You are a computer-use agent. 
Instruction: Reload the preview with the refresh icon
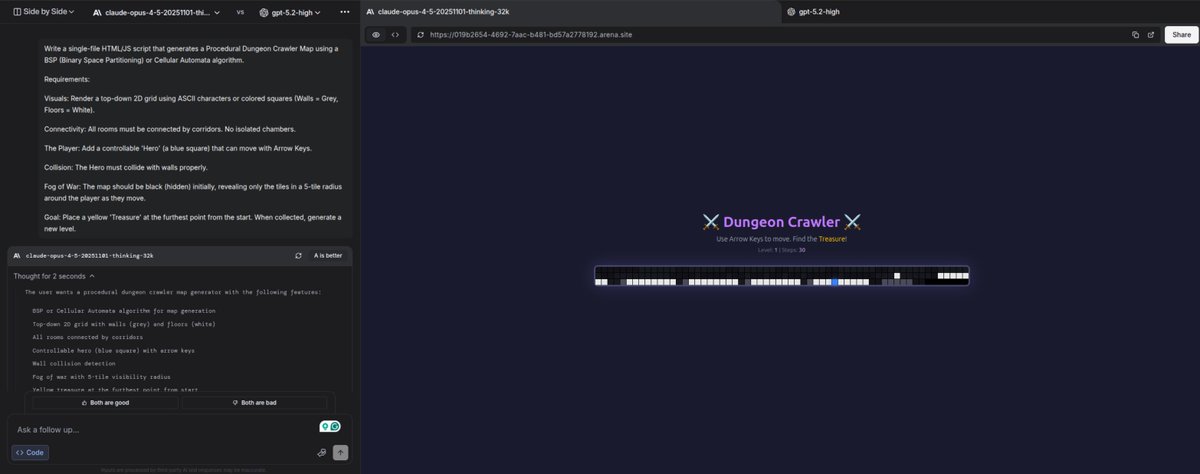tap(420, 34)
